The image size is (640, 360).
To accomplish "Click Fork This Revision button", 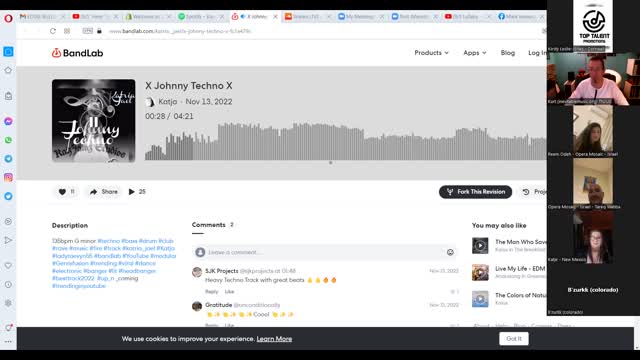I will pos(476,192).
